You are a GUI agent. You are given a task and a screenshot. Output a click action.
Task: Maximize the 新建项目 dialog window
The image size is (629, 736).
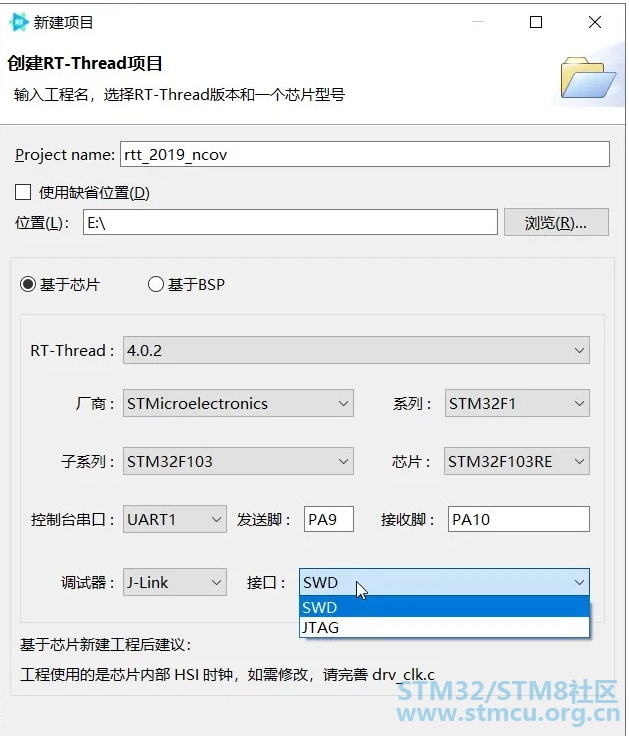click(x=536, y=22)
